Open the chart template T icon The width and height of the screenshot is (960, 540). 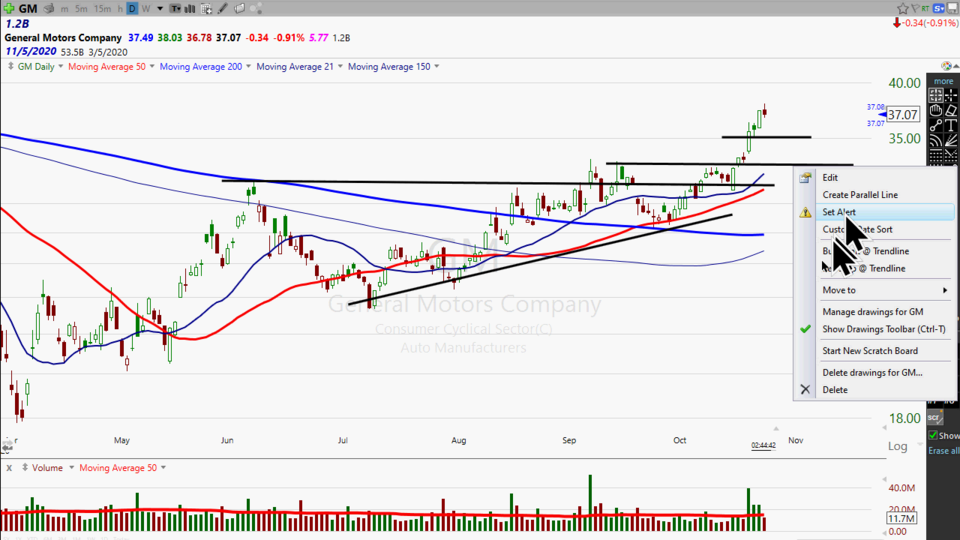(175, 9)
